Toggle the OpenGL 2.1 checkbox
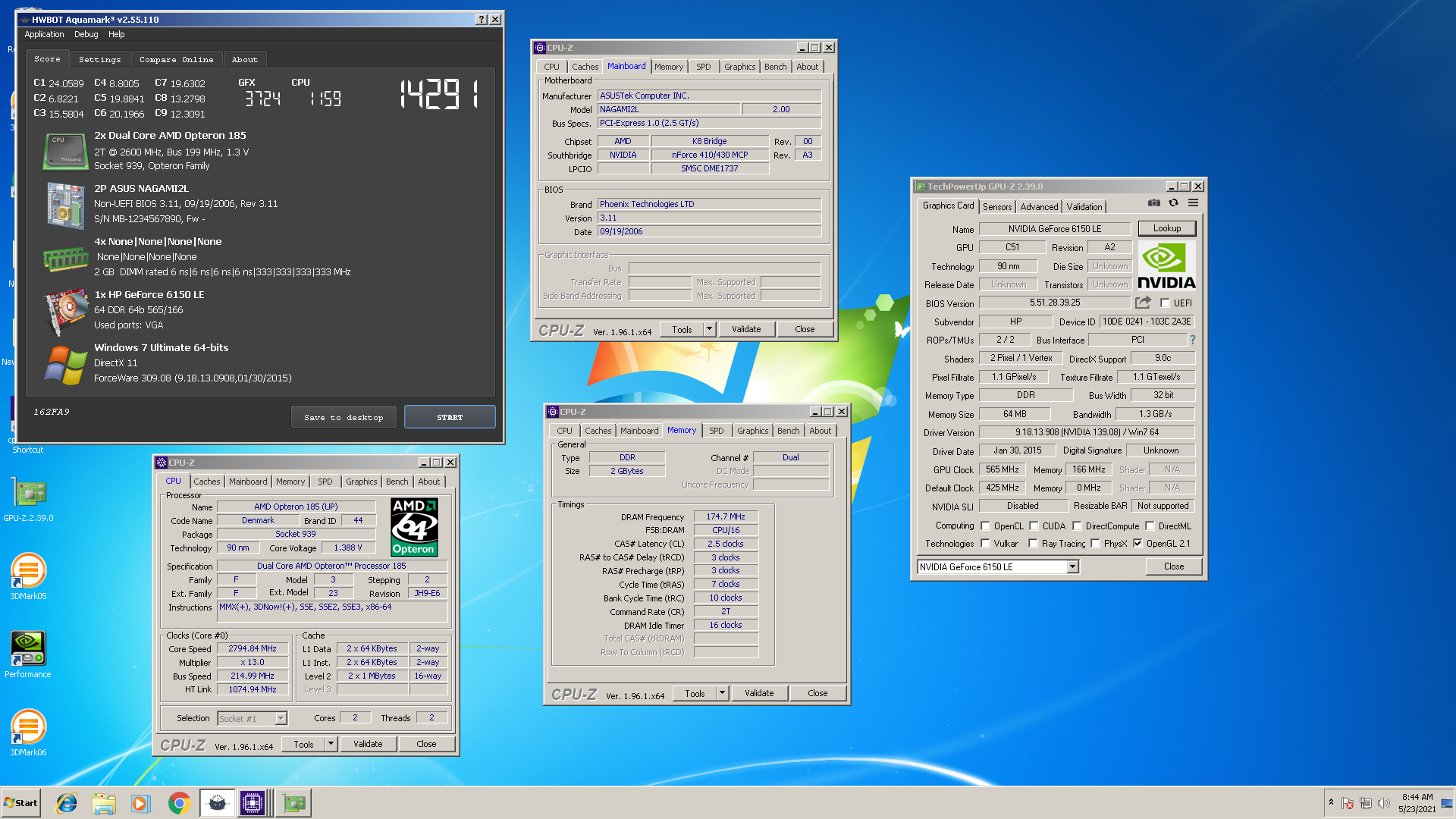The width and height of the screenshot is (1456, 819). pos(1137,543)
